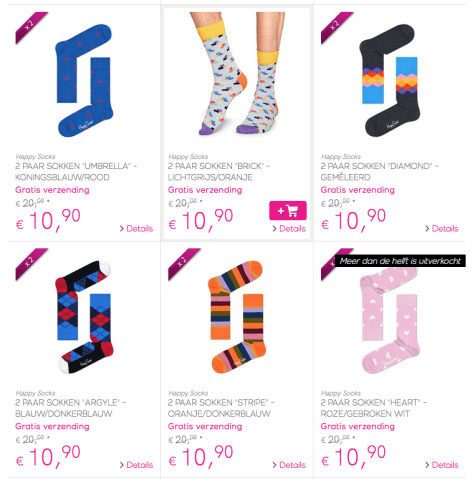Open details for Diamond socks

[442, 229]
